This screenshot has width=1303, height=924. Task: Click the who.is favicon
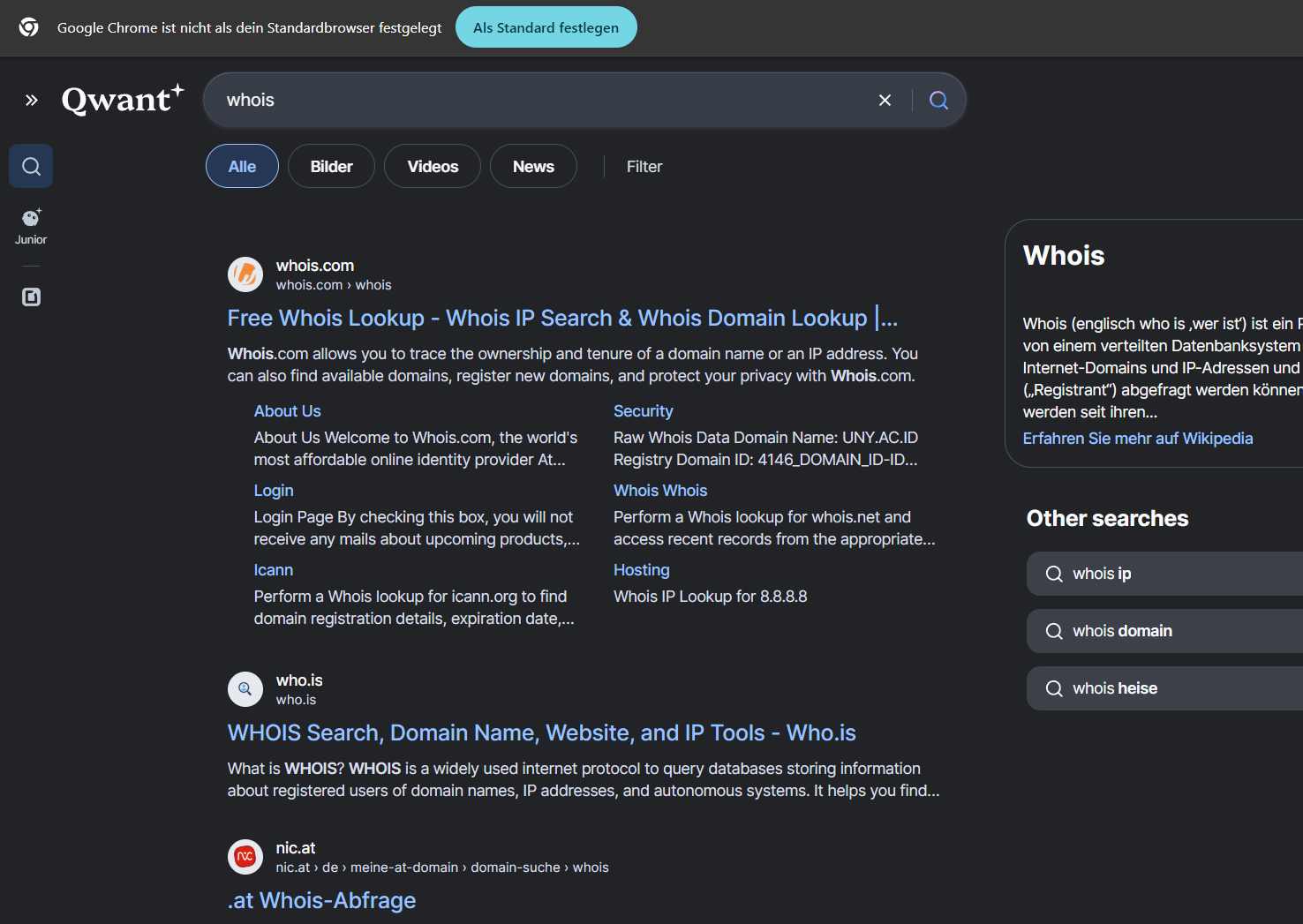(245, 689)
